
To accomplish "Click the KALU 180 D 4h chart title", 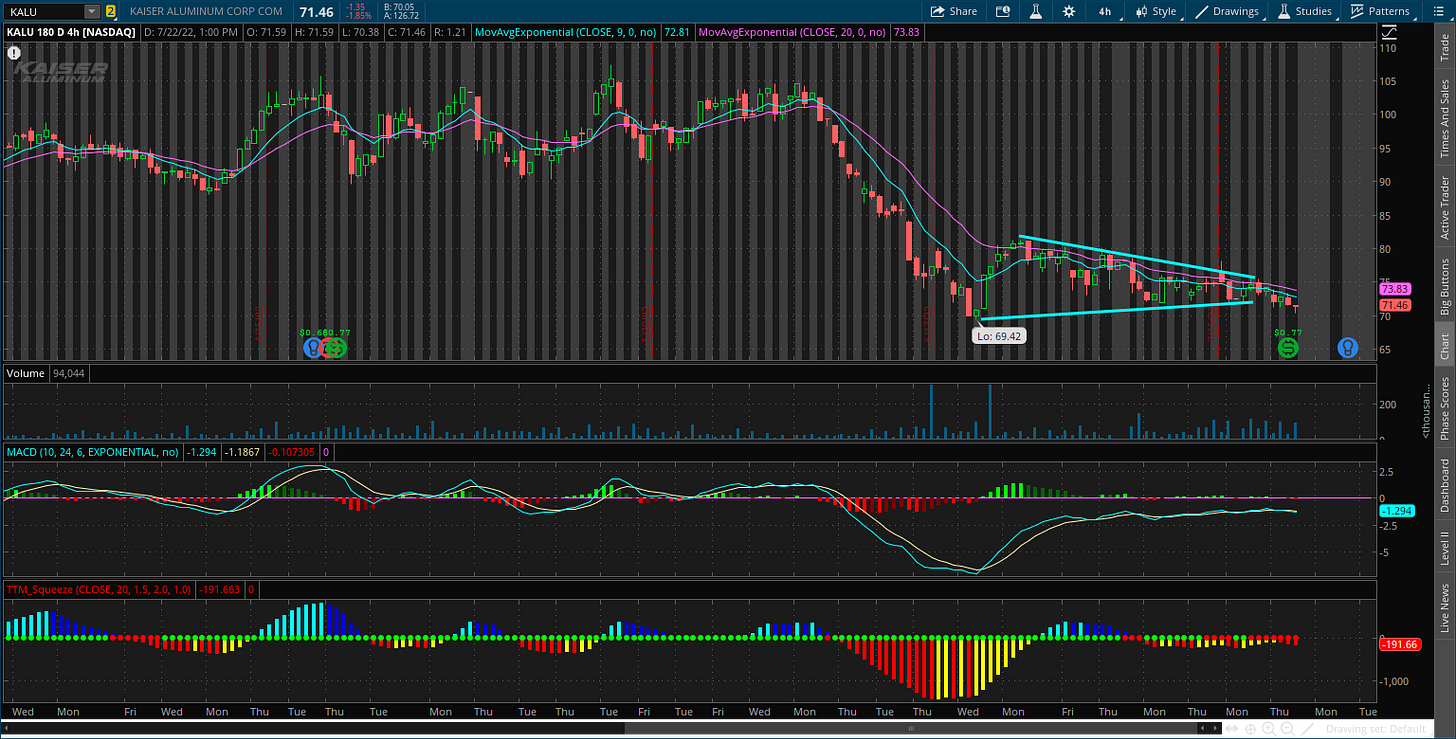I will 73,32.
